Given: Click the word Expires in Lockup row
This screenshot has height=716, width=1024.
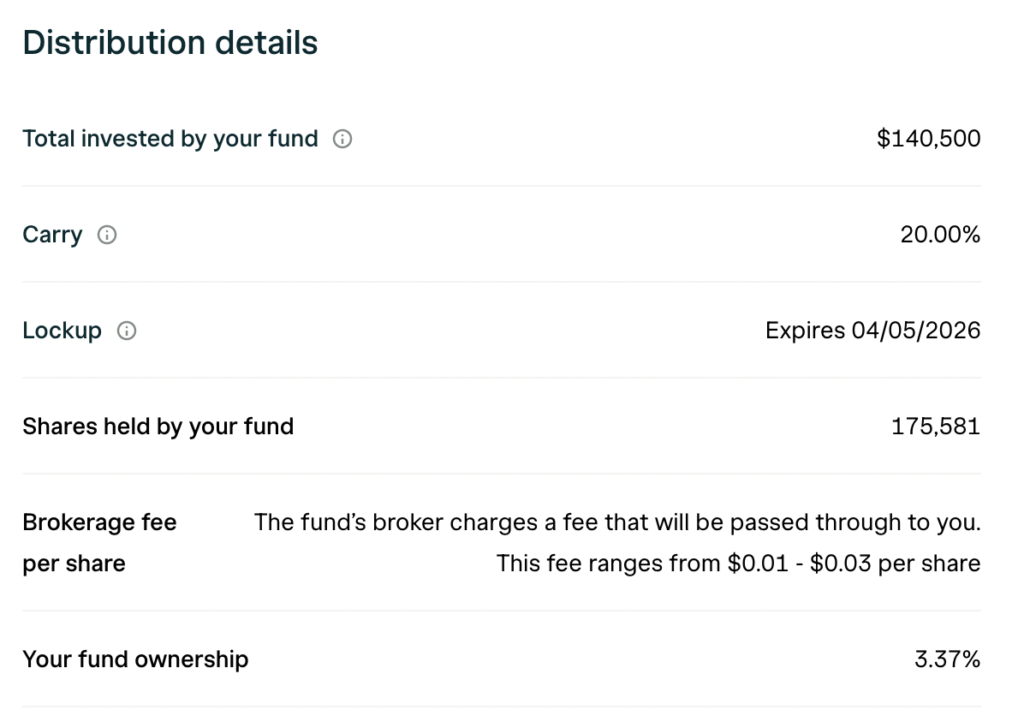Looking at the screenshot, I should [x=805, y=331].
